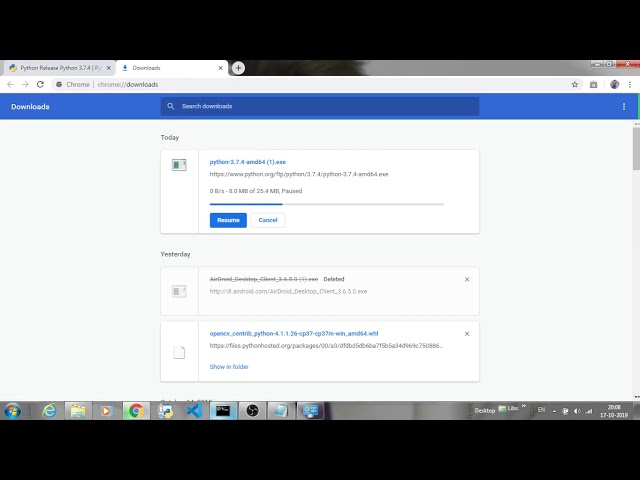Cancel the Python download
Image resolution: width=640 pixels, height=480 pixels.
(x=268, y=220)
